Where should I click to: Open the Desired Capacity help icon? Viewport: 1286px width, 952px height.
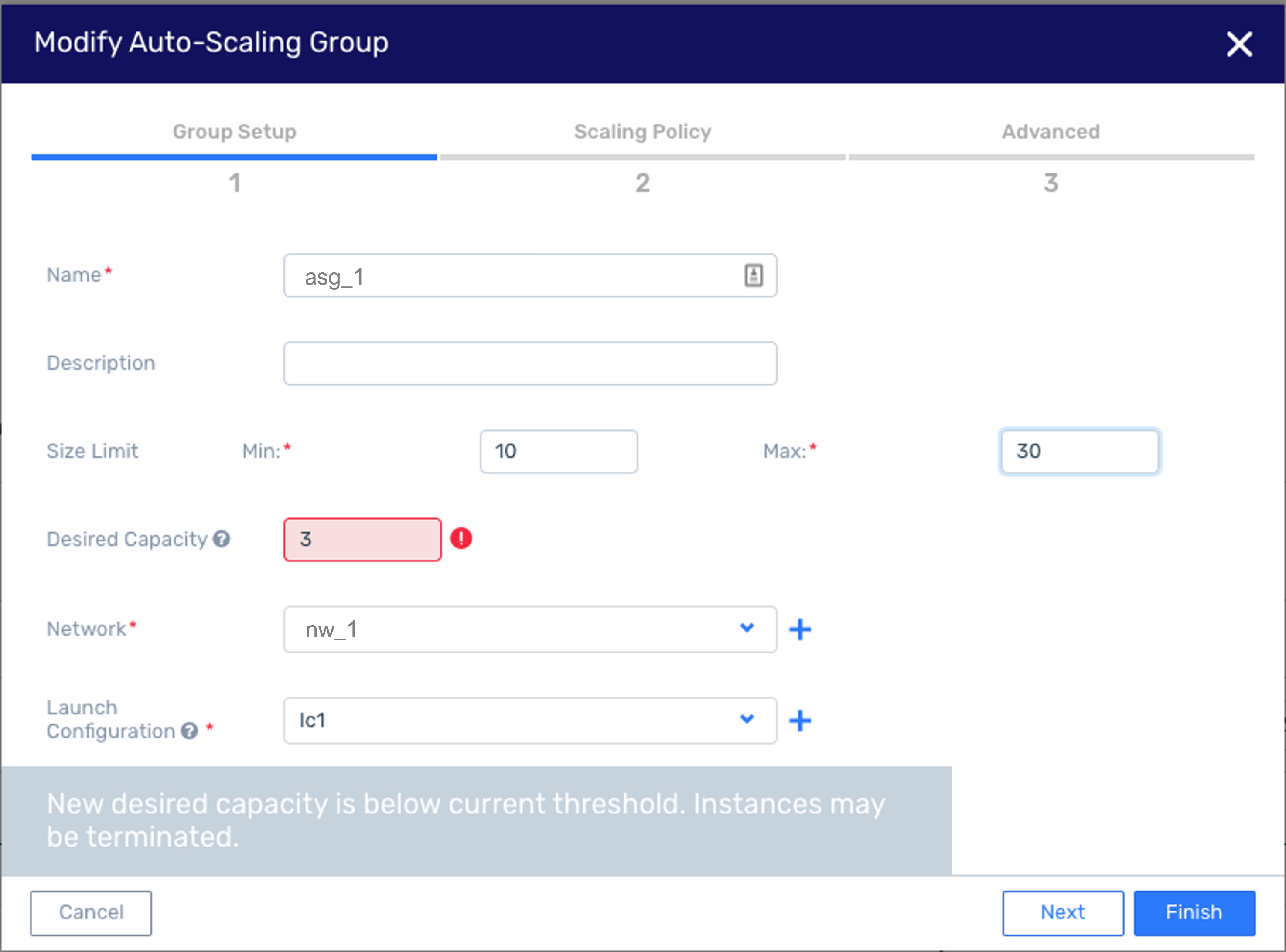pyautogui.click(x=222, y=539)
